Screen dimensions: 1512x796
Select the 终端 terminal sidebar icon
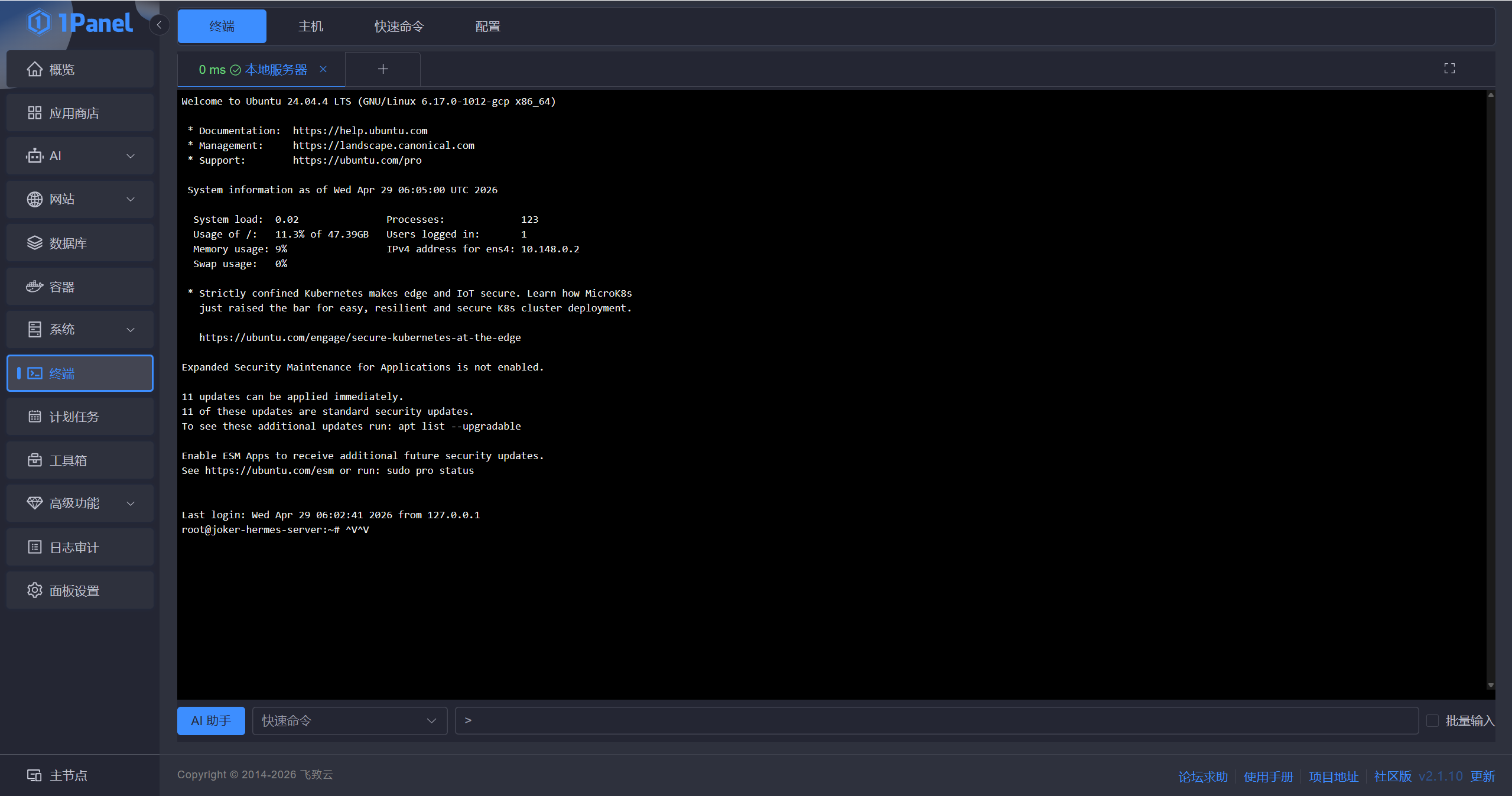35,373
